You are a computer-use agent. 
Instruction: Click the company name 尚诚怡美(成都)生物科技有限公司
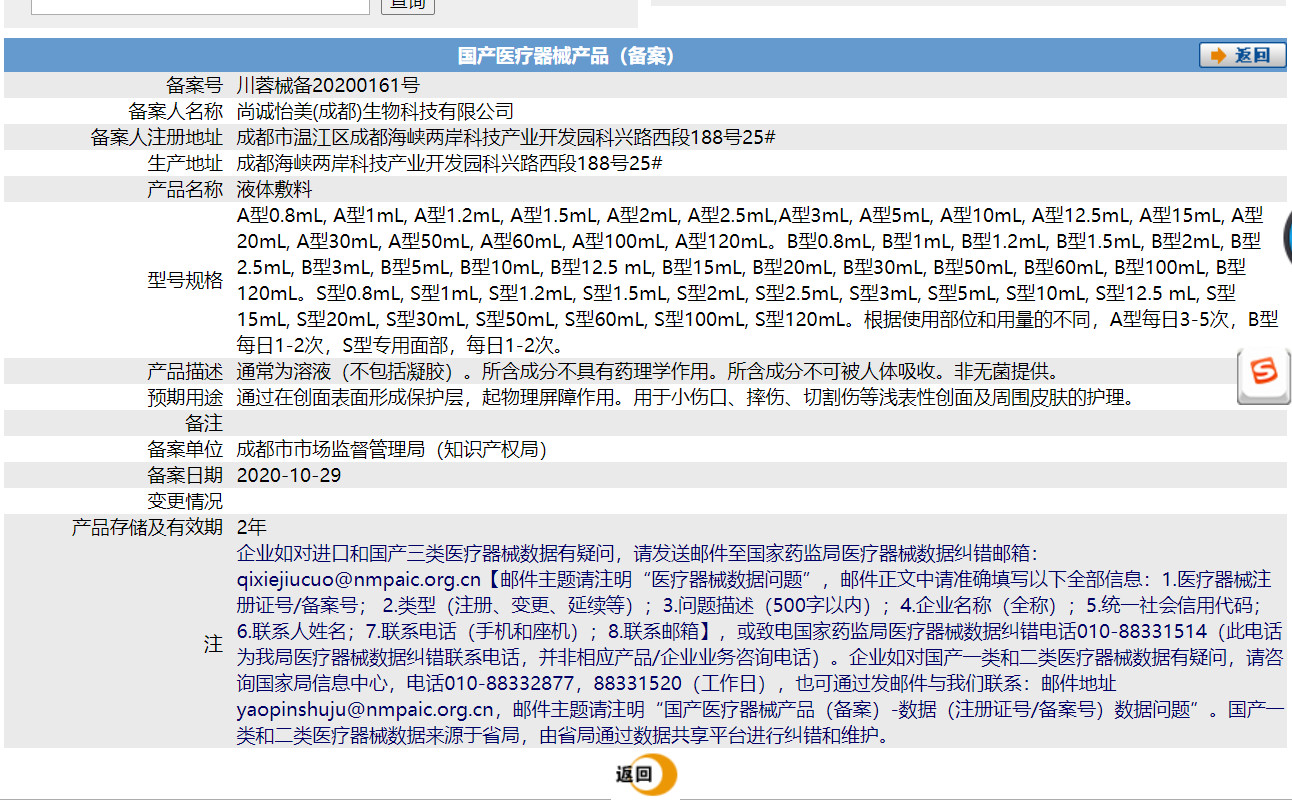375,111
